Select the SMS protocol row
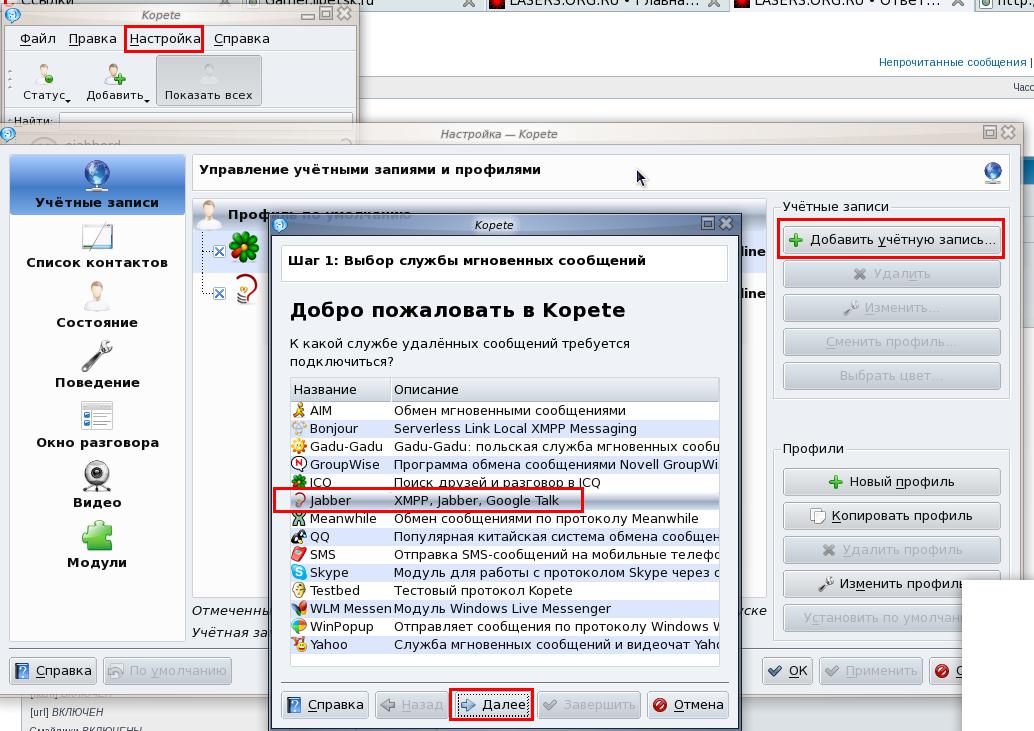 pos(504,554)
